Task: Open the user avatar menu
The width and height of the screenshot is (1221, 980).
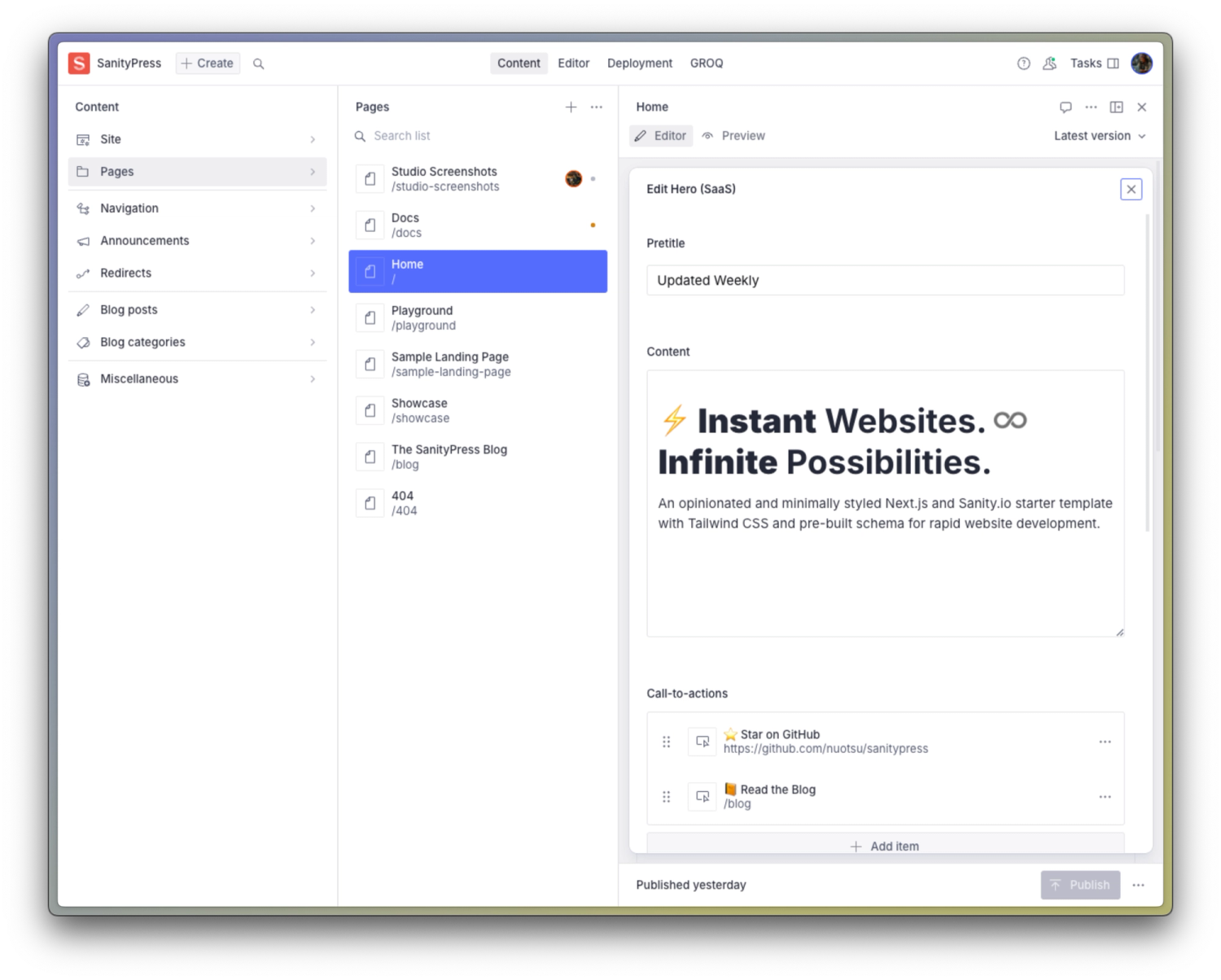Action: point(1141,63)
